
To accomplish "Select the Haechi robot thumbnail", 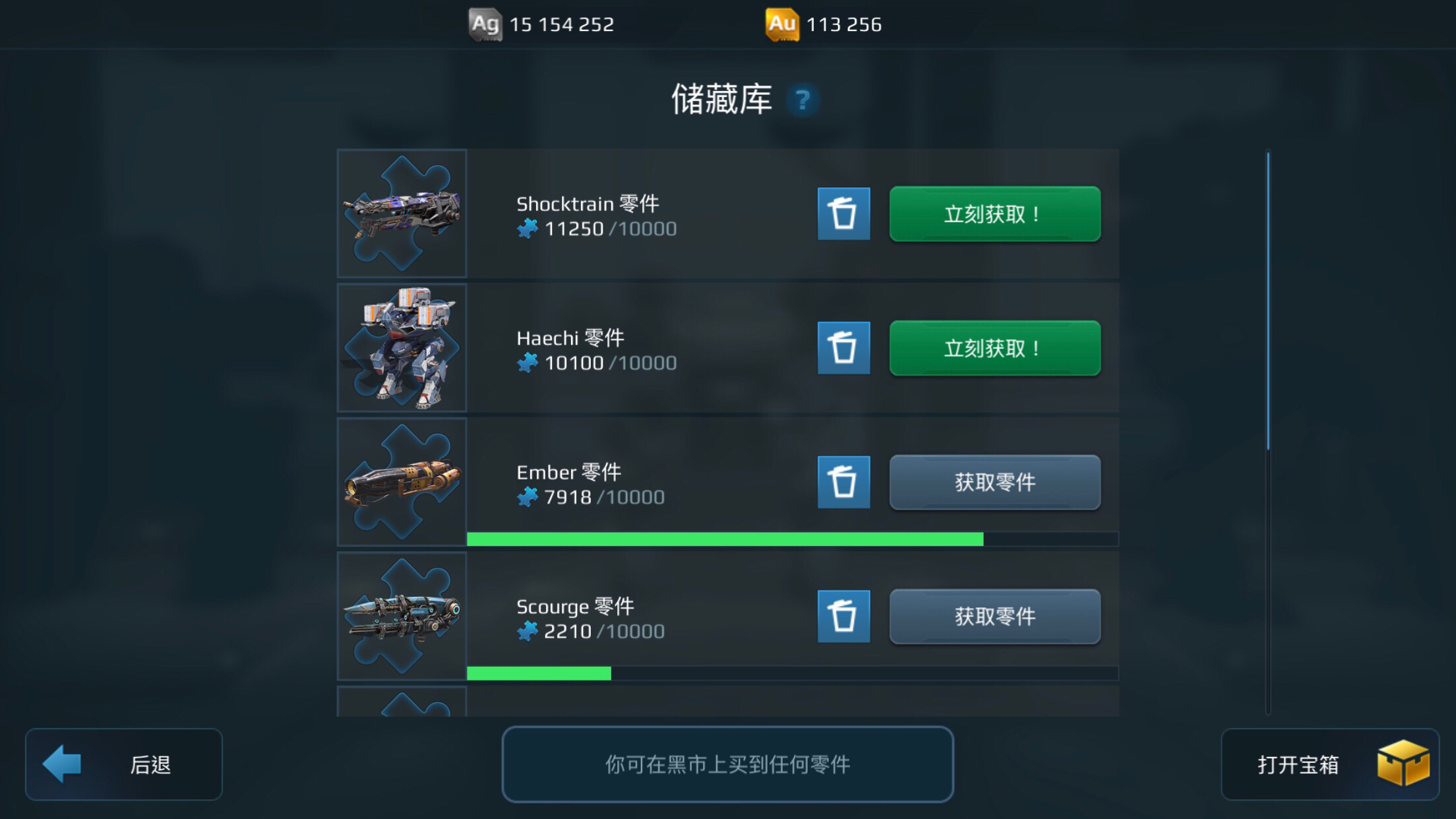I will coord(402,348).
